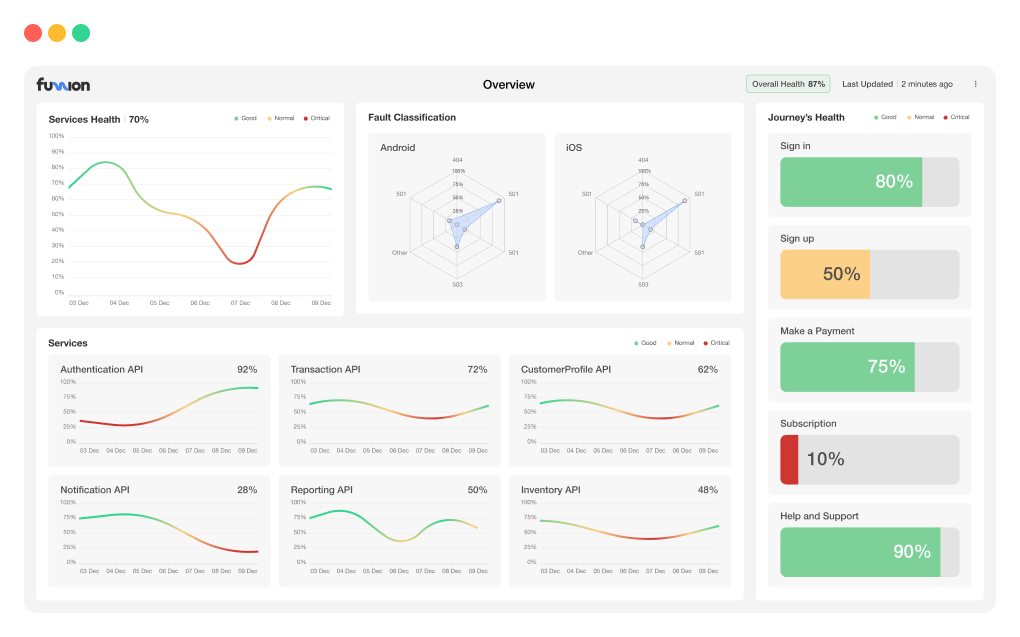The height and width of the screenshot is (637, 1020).
Task: Click the Fuwion logo
Action: pyautogui.click(x=62, y=85)
